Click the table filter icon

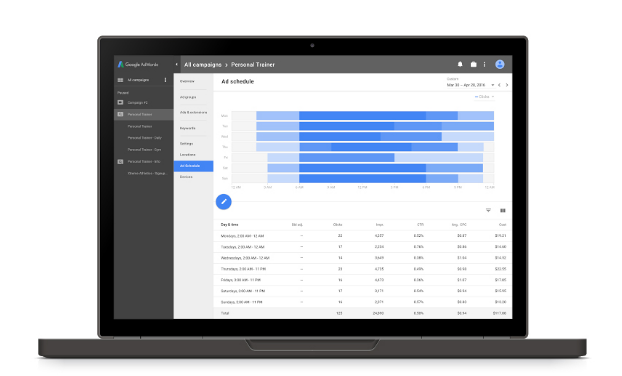click(x=488, y=210)
